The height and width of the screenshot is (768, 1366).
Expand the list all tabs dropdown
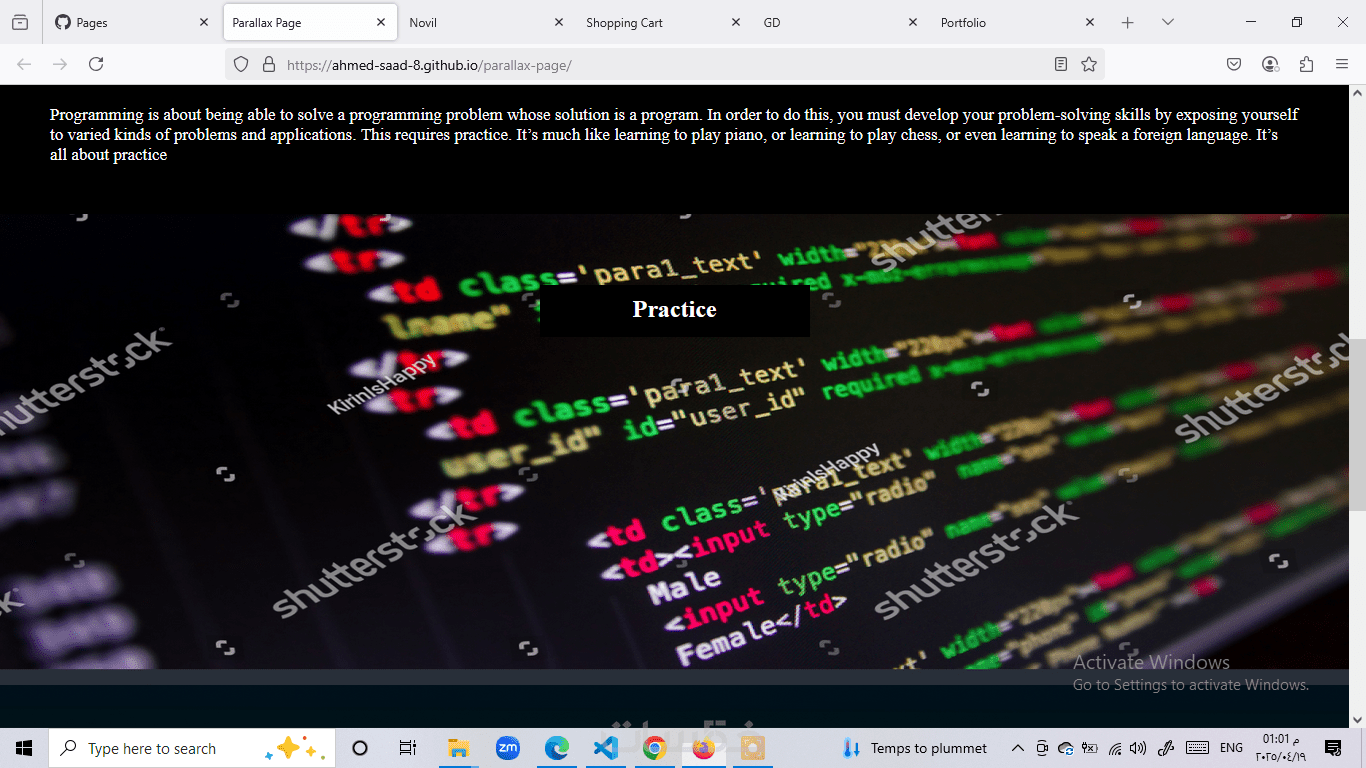point(1167,22)
